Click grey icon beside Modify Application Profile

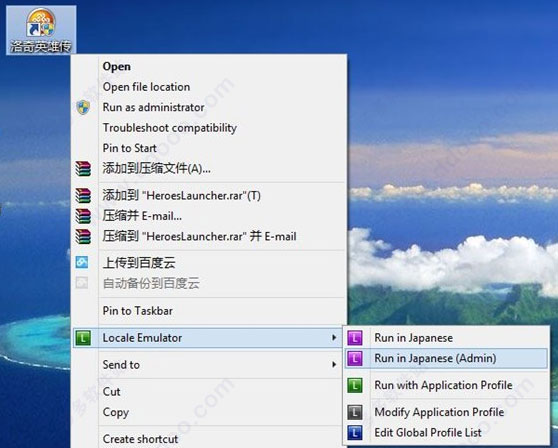coord(355,412)
